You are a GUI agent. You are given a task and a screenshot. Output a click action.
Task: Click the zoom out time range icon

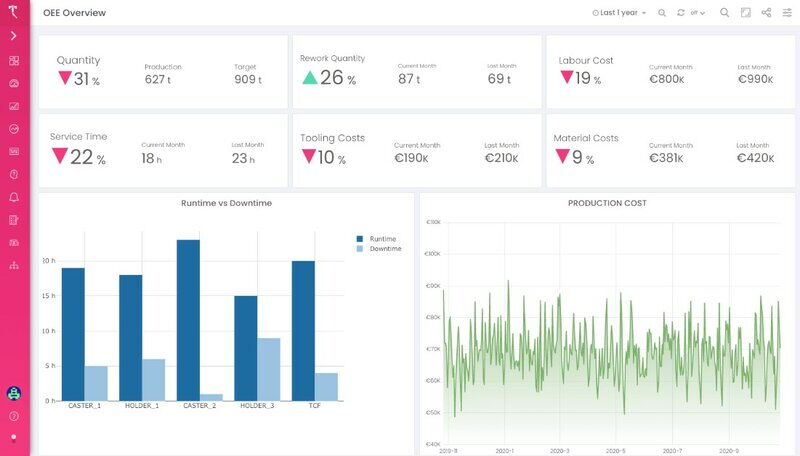click(662, 13)
